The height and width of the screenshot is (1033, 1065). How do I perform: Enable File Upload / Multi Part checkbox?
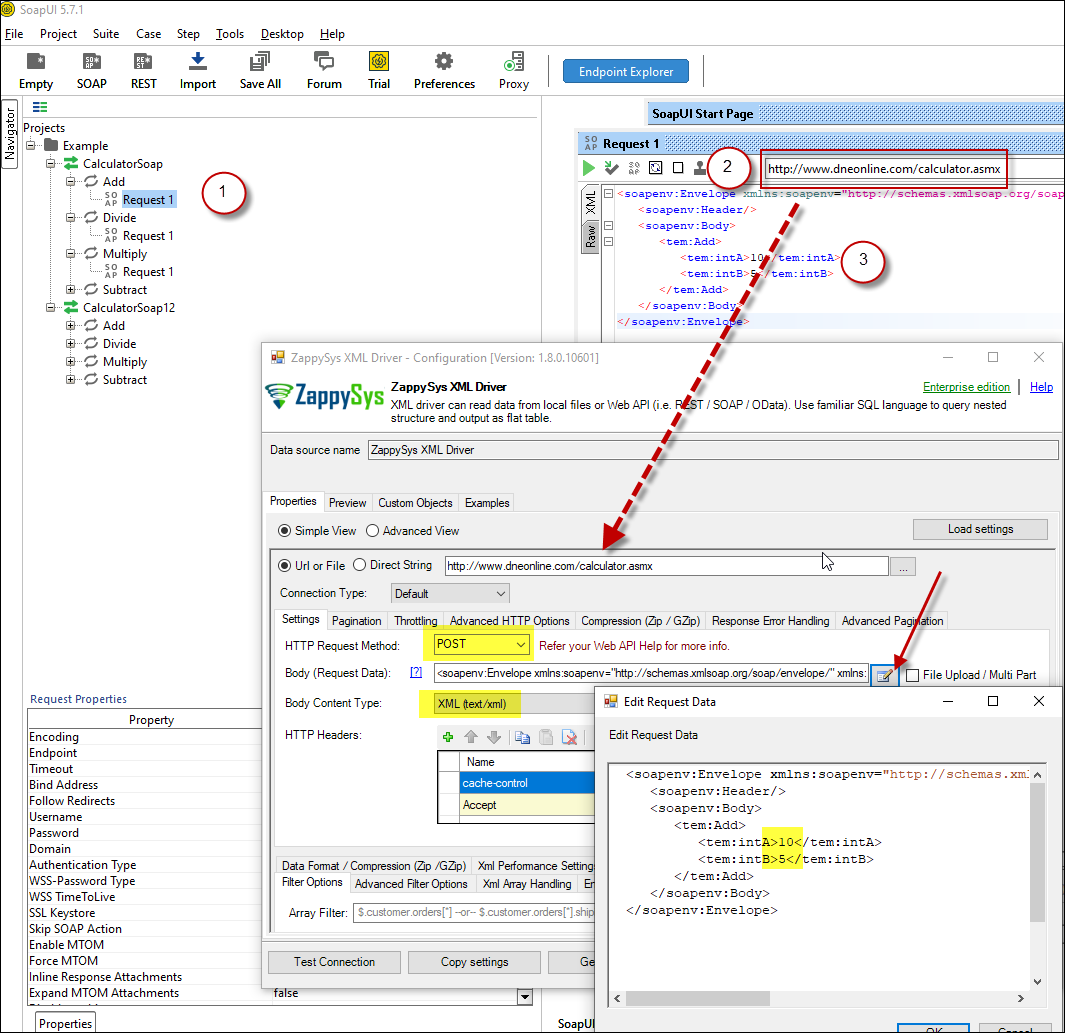pos(913,675)
